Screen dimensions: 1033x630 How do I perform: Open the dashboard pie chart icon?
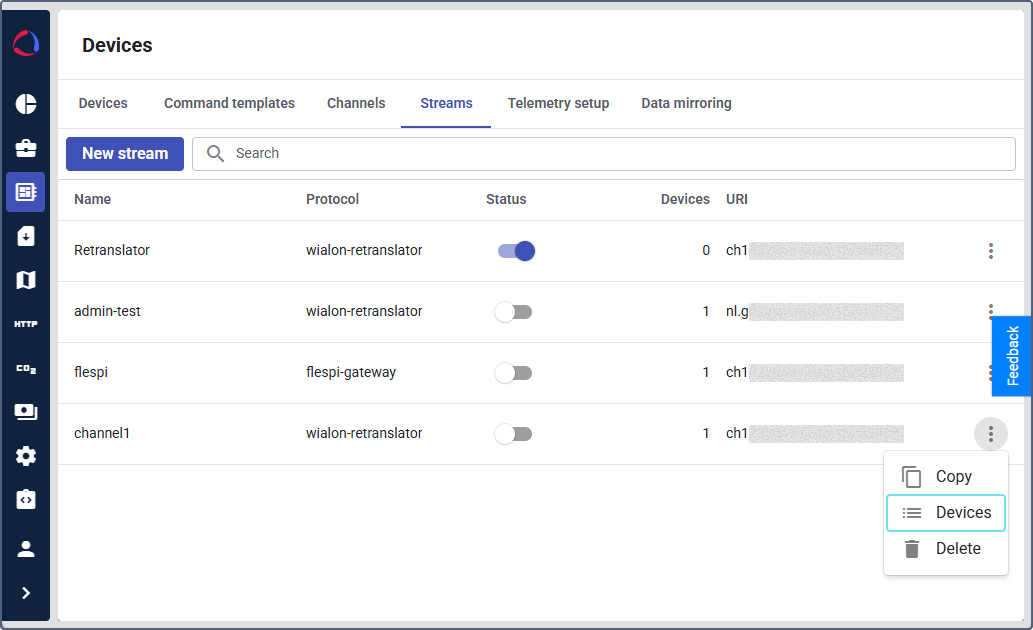(26, 104)
